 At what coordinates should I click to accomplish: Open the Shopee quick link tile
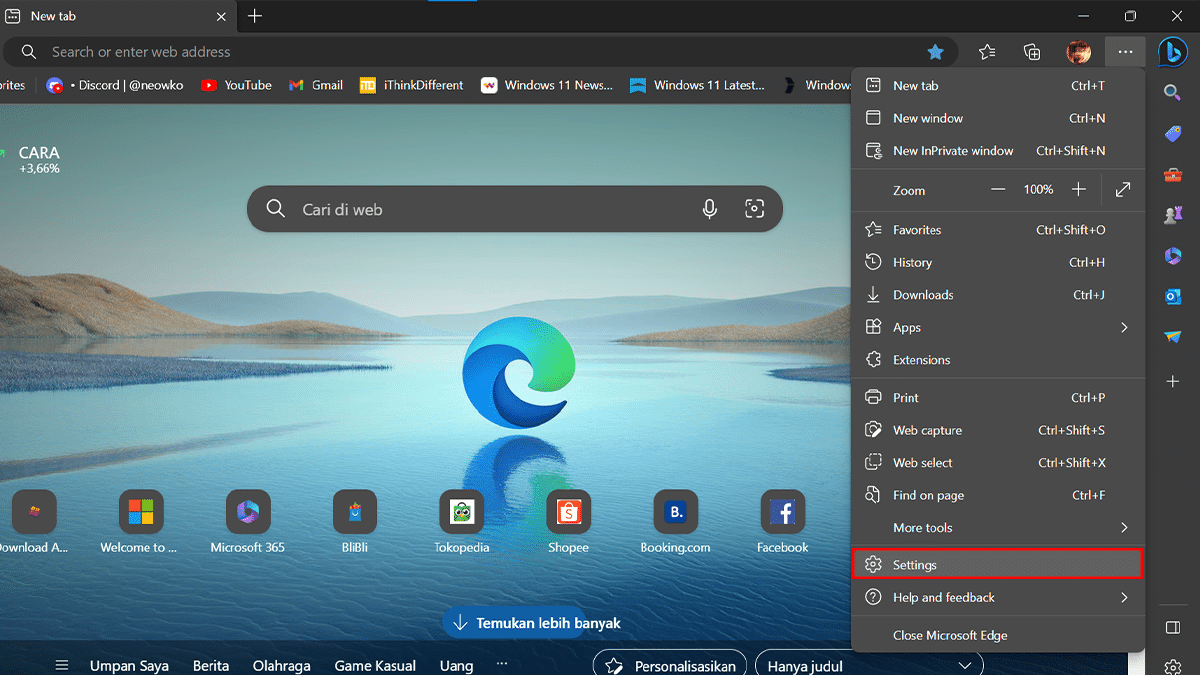pos(568,513)
